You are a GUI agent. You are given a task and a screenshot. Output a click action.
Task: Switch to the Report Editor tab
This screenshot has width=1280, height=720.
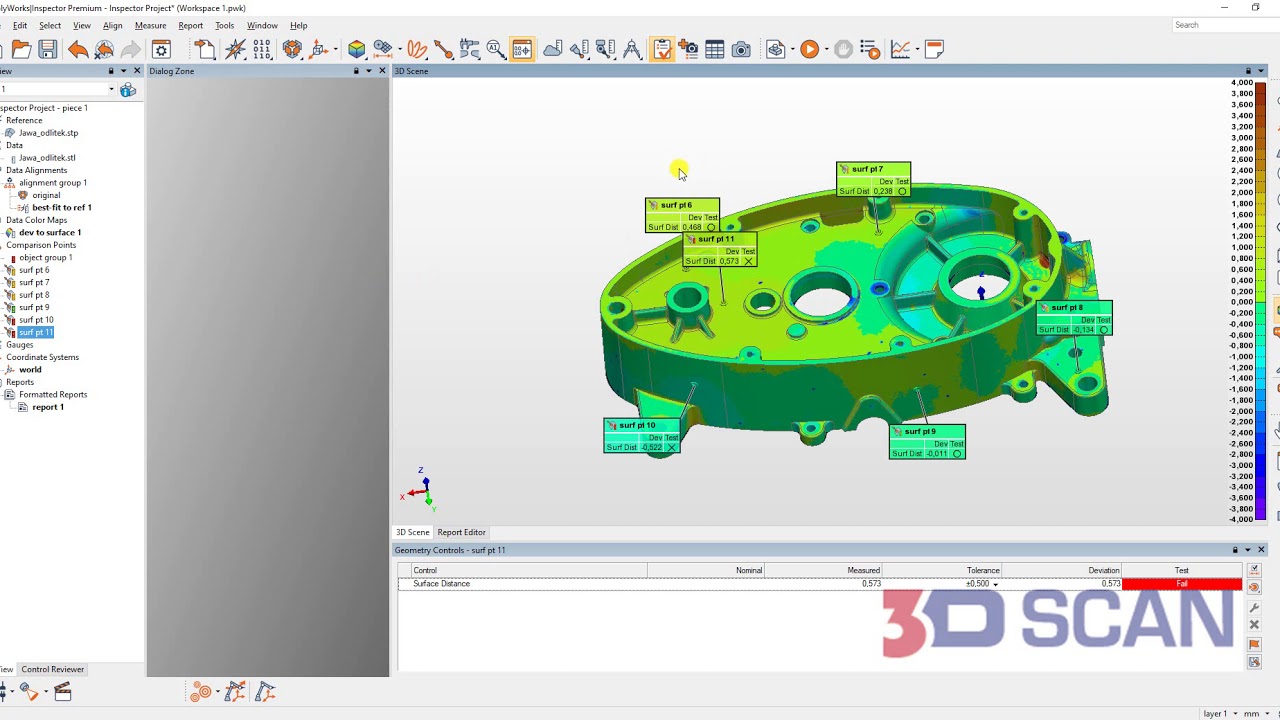(461, 532)
